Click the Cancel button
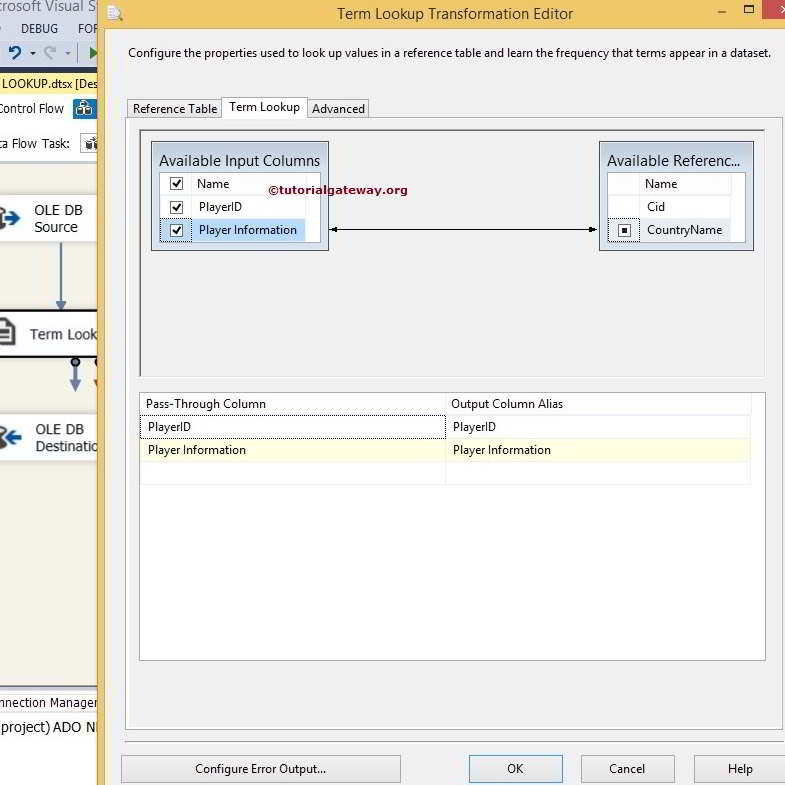 (627, 768)
